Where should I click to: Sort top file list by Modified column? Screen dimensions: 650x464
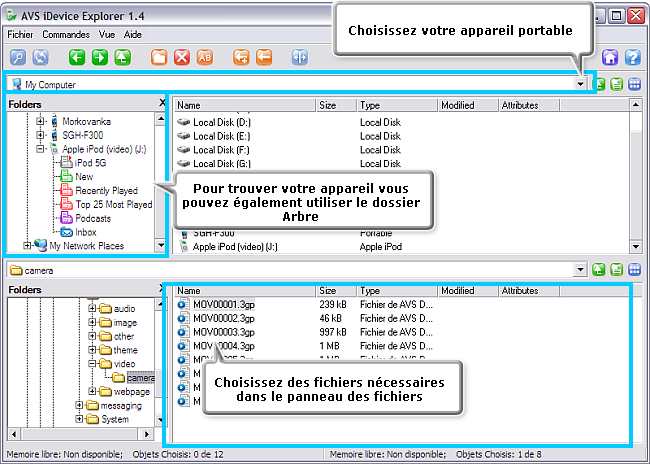(467, 105)
